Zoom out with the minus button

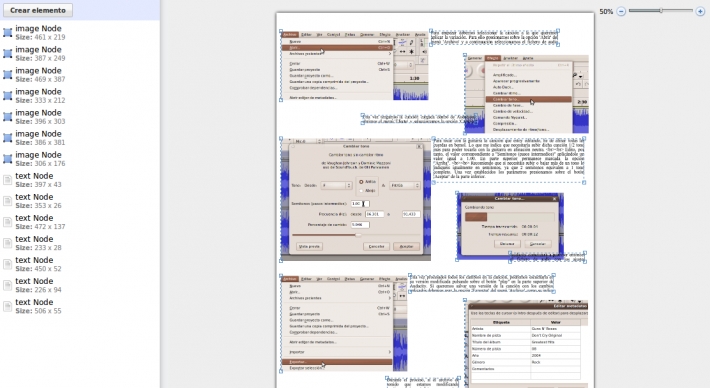tap(621, 11)
